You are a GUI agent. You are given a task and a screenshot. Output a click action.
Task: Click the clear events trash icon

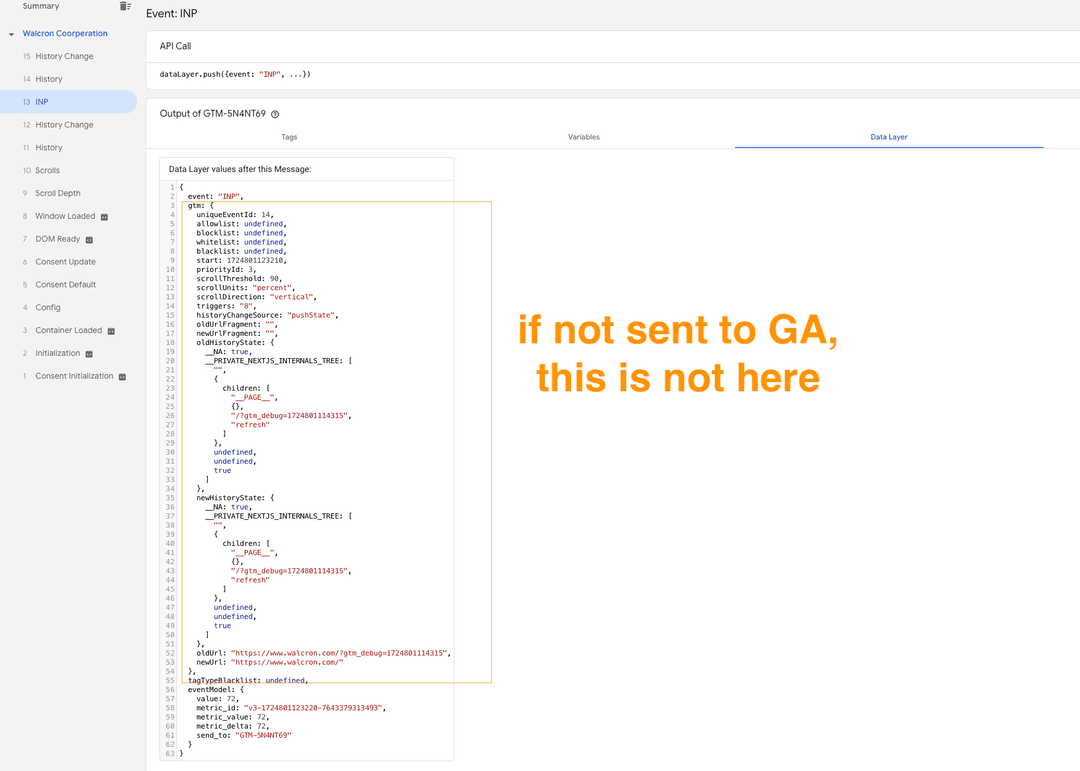pyautogui.click(x=125, y=6)
